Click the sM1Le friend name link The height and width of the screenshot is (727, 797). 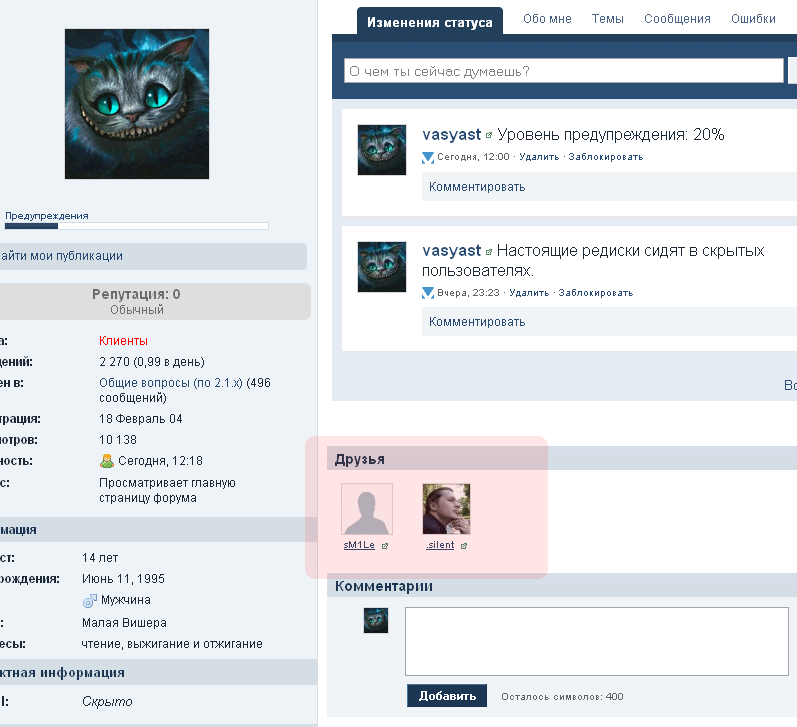click(359, 545)
